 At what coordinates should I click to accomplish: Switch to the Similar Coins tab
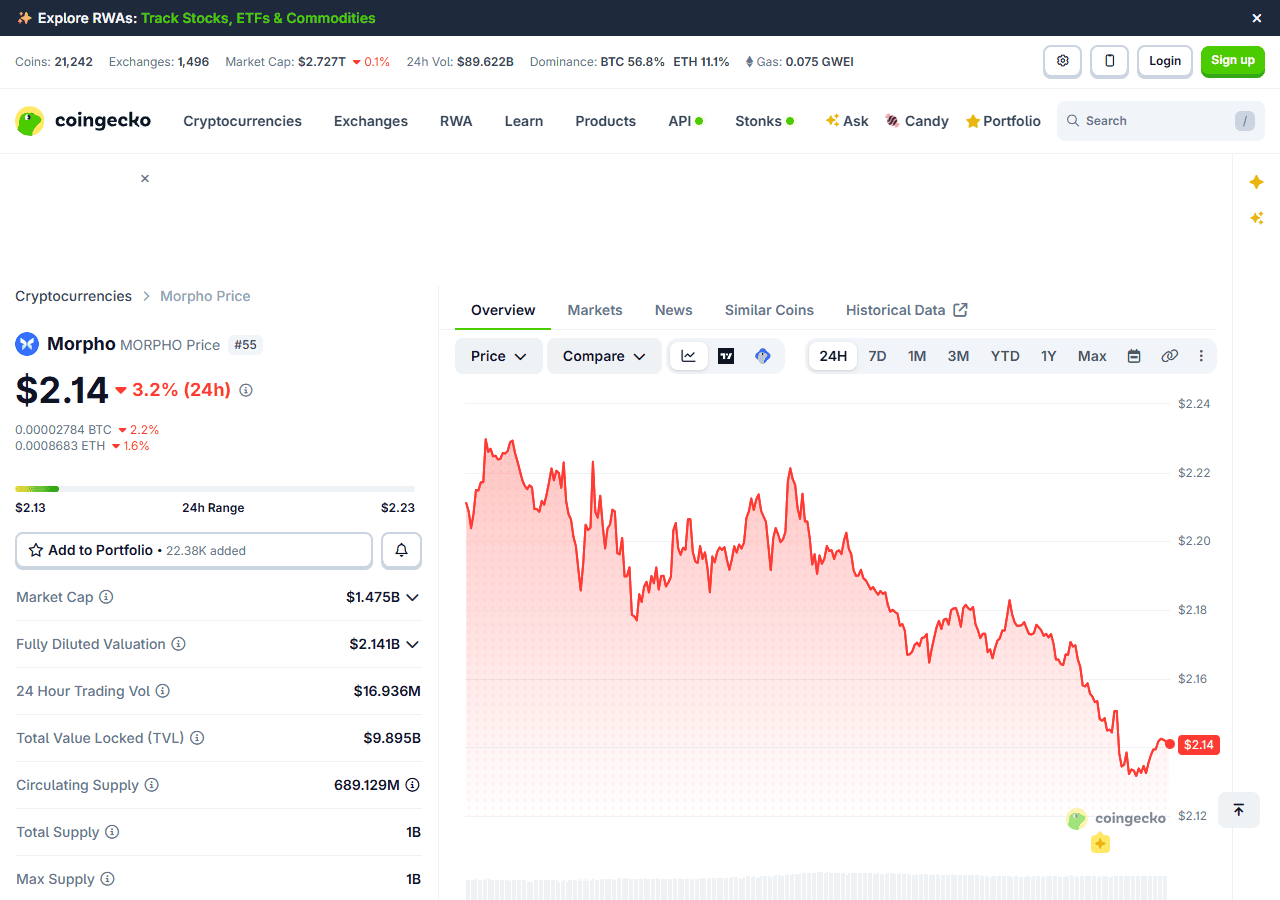click(x=769, y=310)
